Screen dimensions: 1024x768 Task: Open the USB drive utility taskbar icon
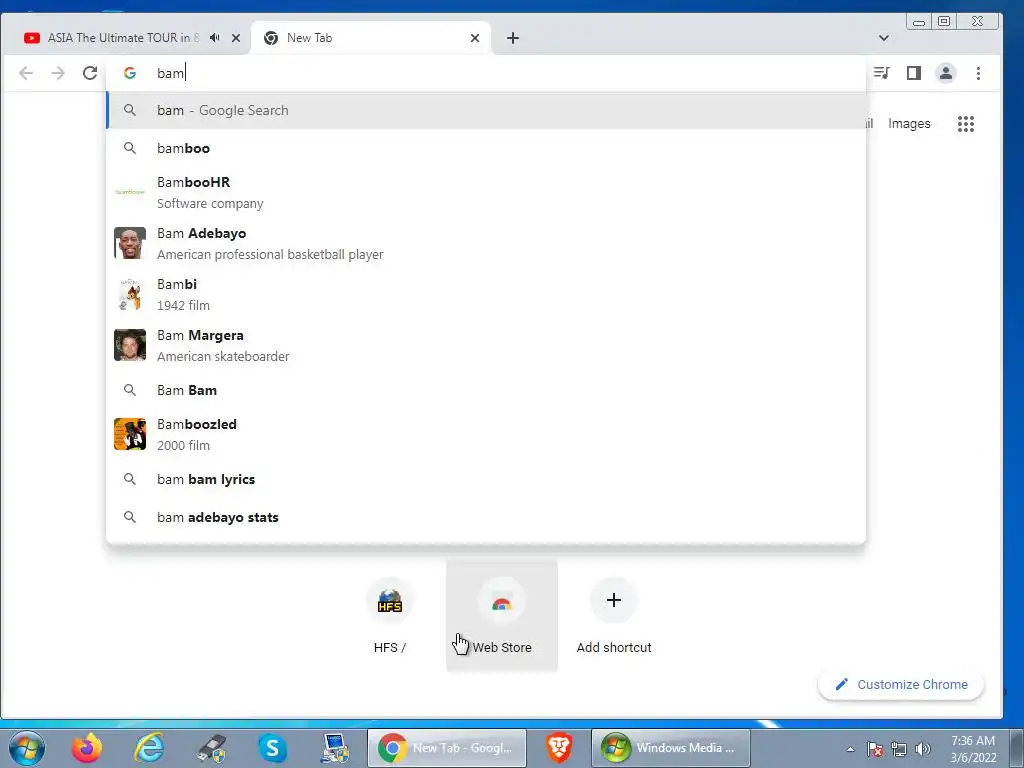[x=211, y=748]
